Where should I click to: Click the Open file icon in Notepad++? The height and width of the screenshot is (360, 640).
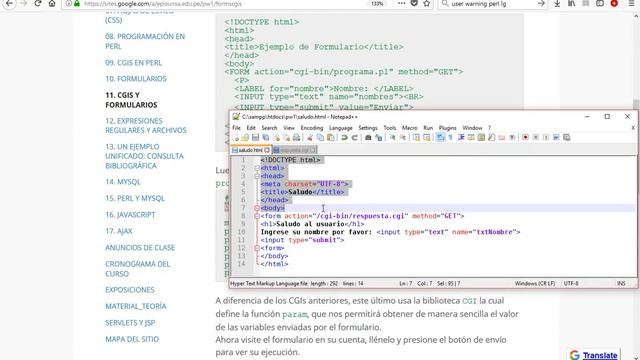click(x=245, y=138)
